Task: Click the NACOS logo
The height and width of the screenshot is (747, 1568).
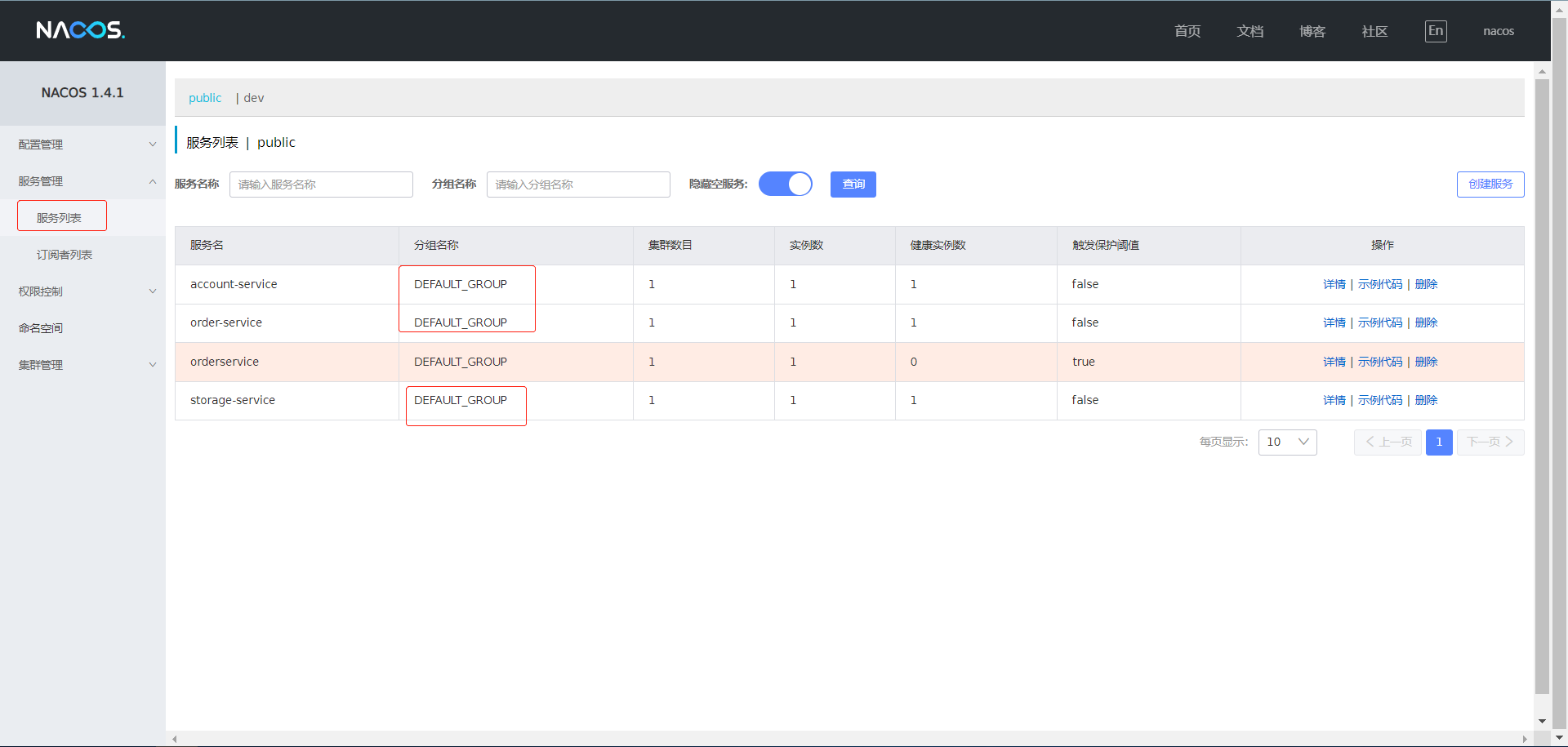Action: pos(80,30)
